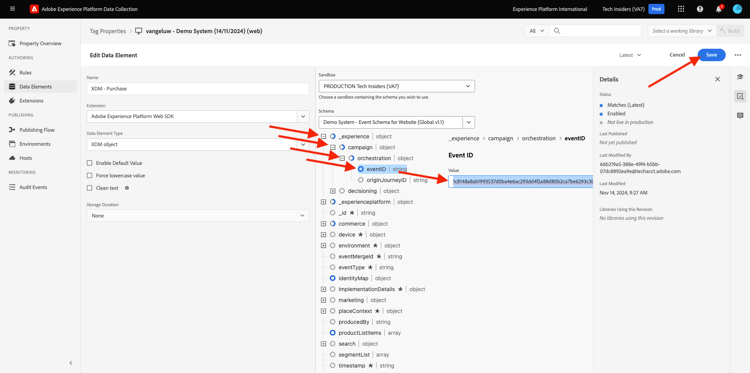Open Property Overview in sidebar

pyautogui.click(x=40, y=44)
